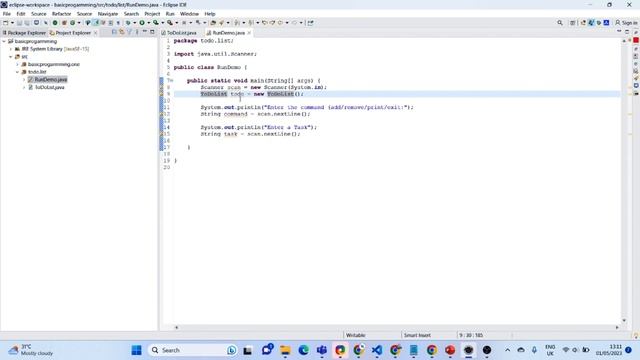Open the Coverage dropdown arrow

[x=162, y=23]
